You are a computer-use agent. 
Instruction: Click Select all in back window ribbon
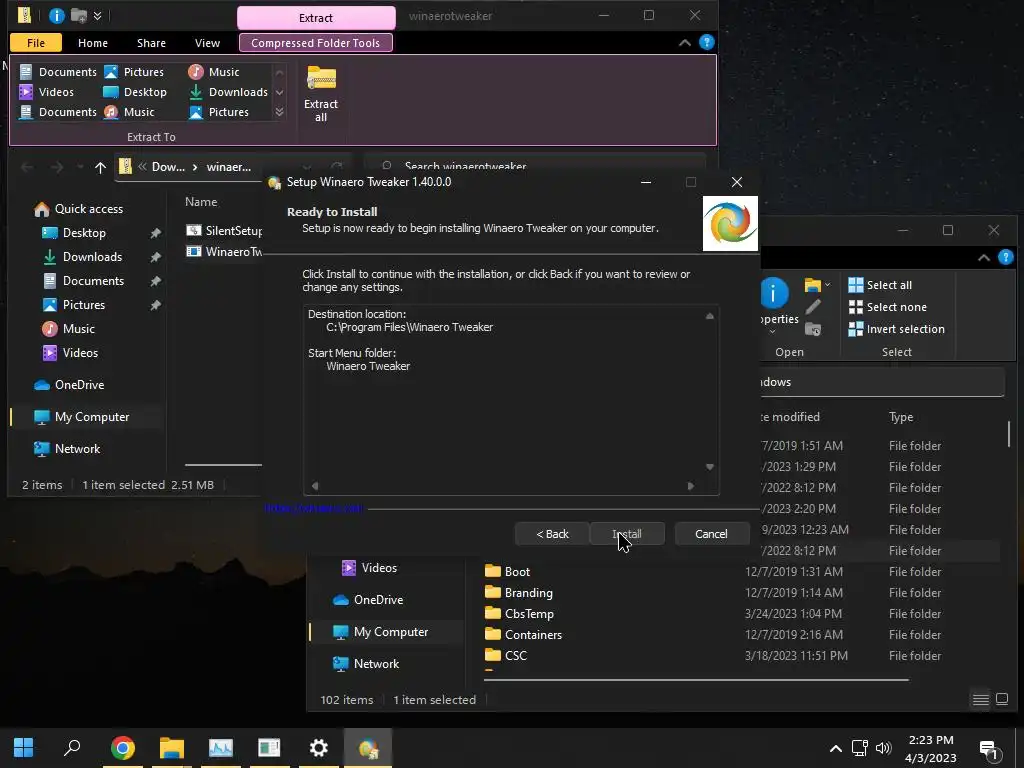coord(880,285)
